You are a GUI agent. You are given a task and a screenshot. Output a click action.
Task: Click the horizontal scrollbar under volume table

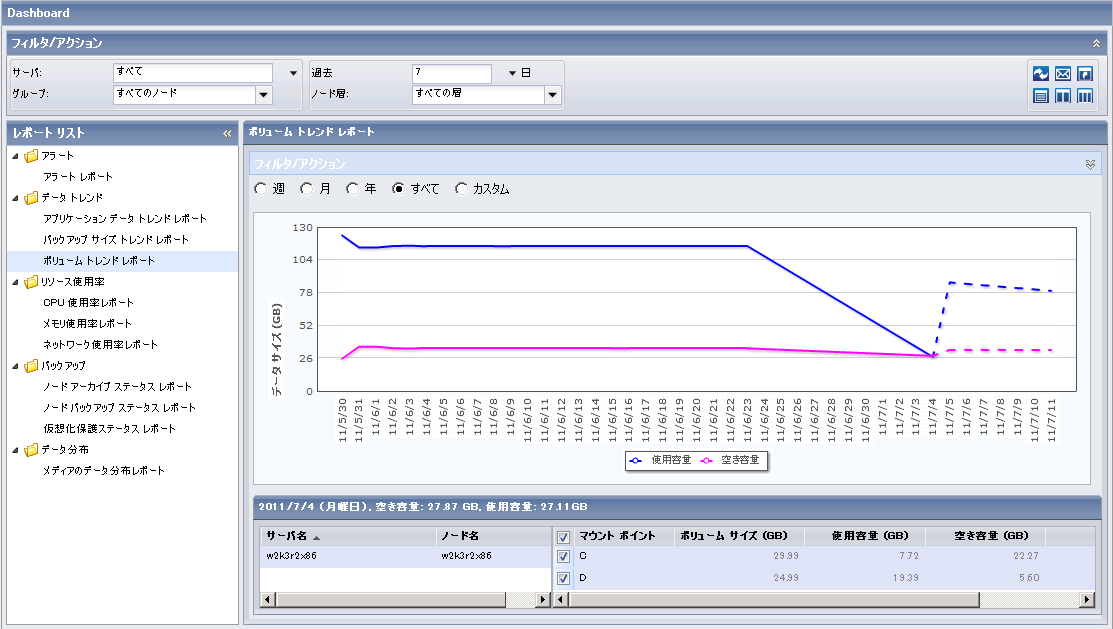(770, 599)
